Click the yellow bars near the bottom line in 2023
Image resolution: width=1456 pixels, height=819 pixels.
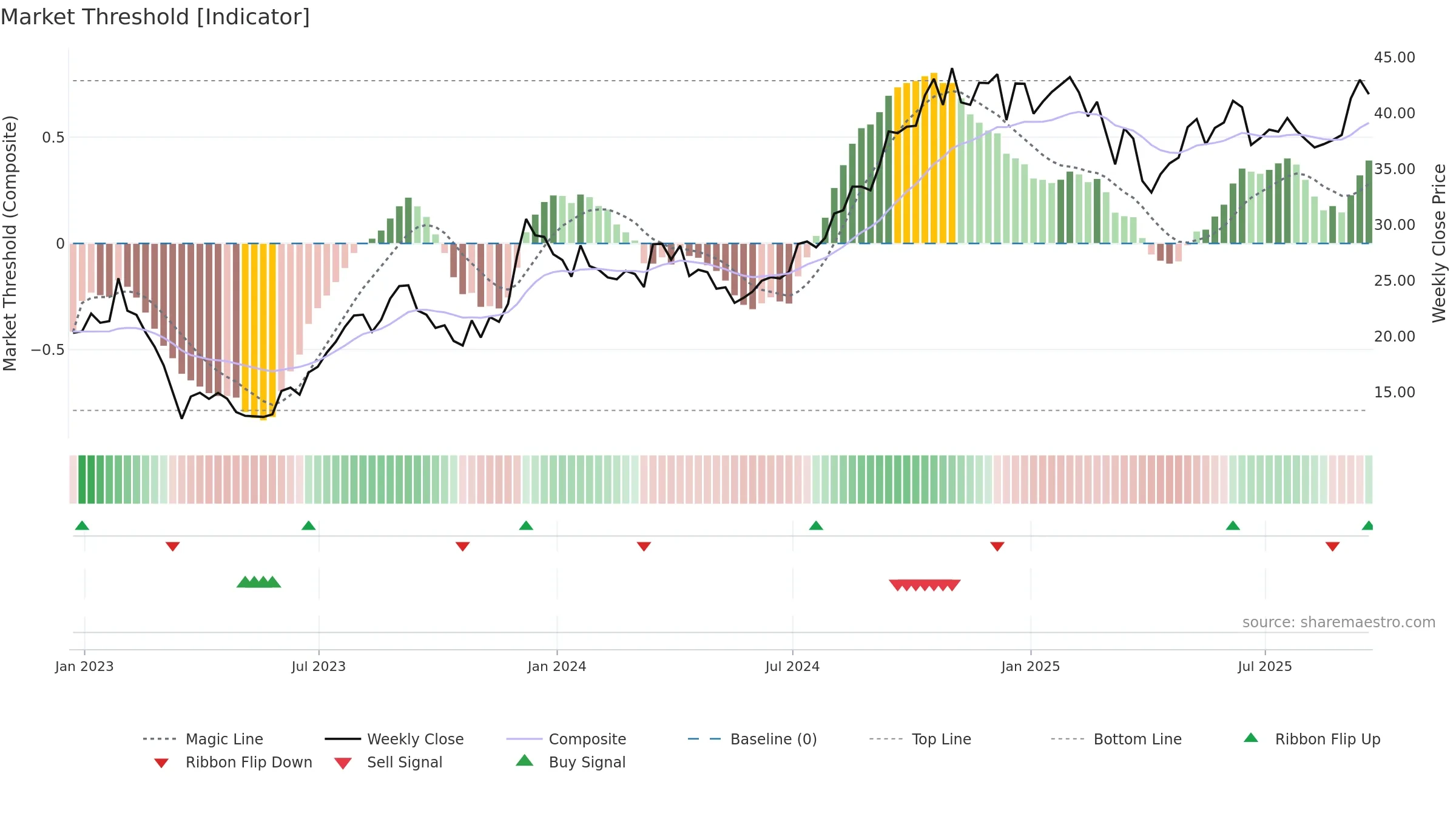click(259, 331)
